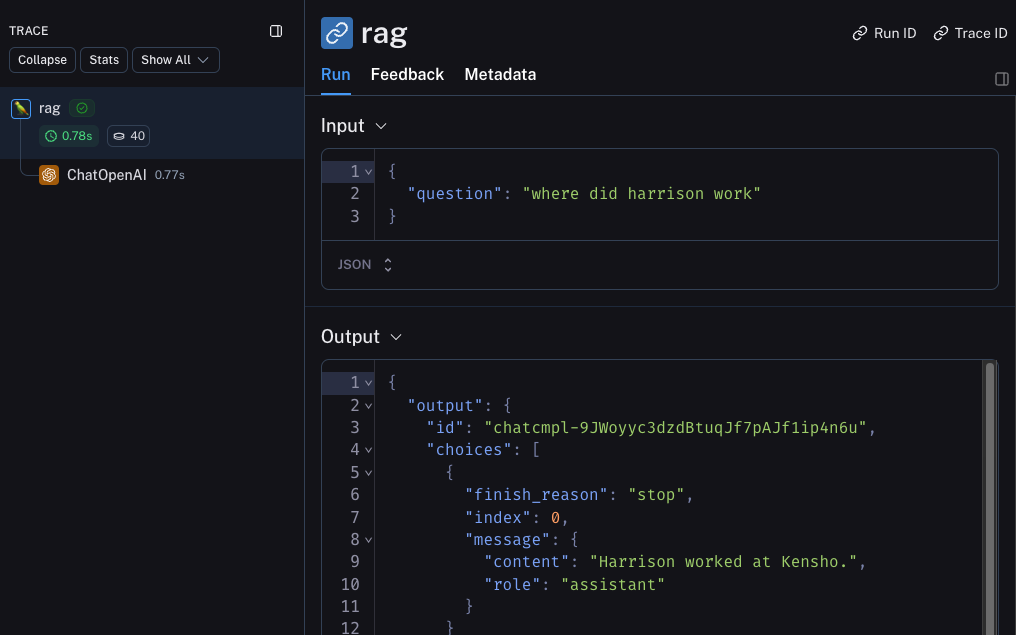Toggle the right side panel icon
The image size is (1016, 635).
(x=1002, y=79)
